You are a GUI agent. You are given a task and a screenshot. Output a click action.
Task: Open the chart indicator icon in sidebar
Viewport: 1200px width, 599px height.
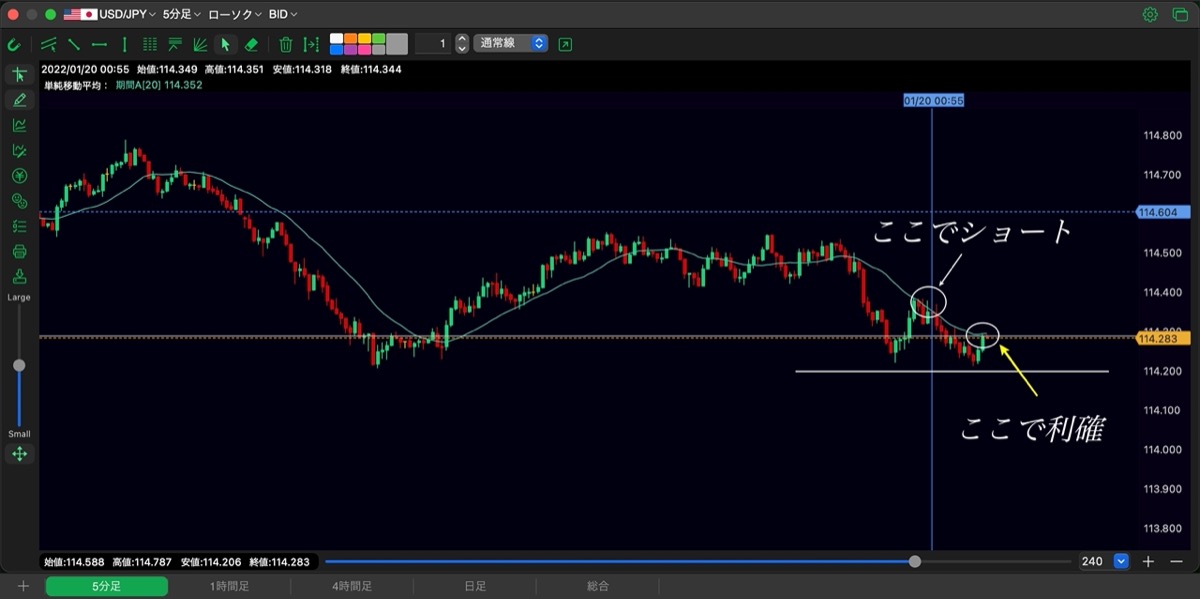tap(19, 125)
